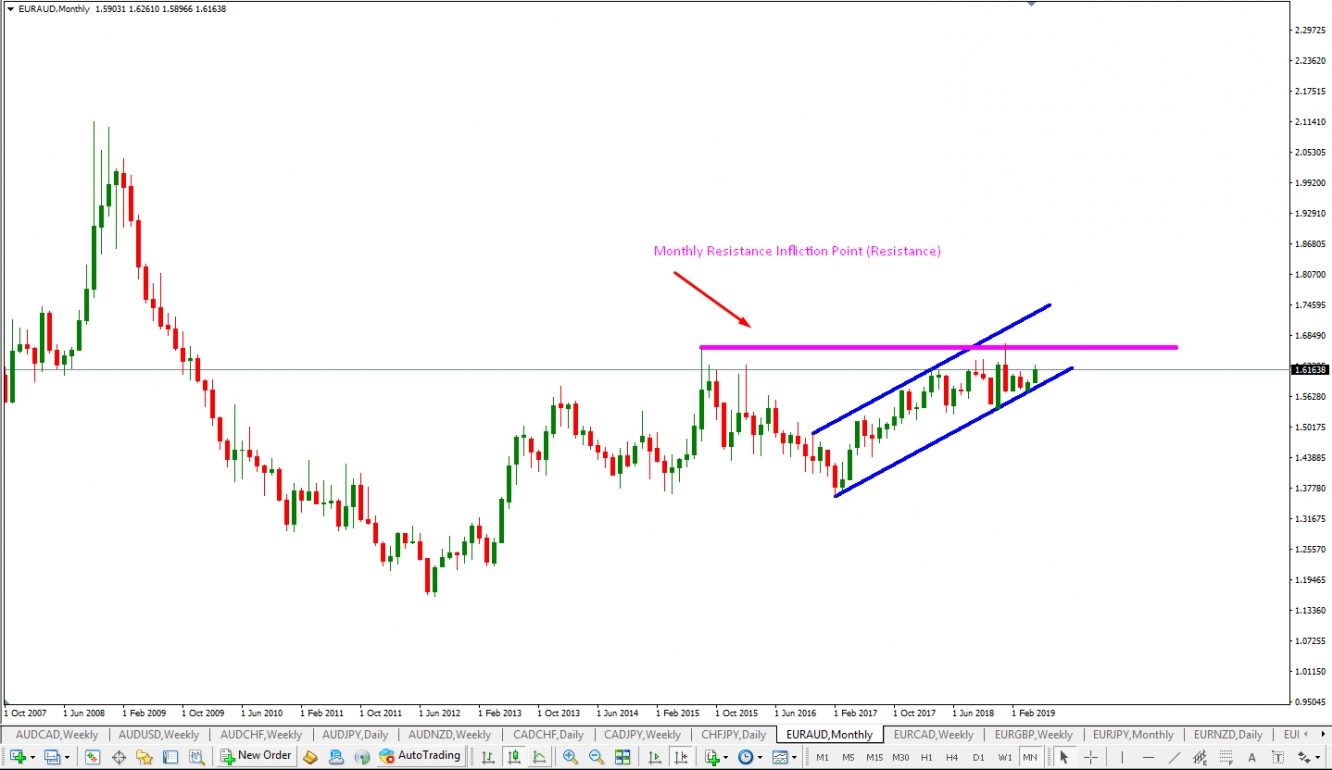The image size is (1332, 770).
Task: Launch MetaEditor from the yellow book icon
Action: [x=310, y=757]
